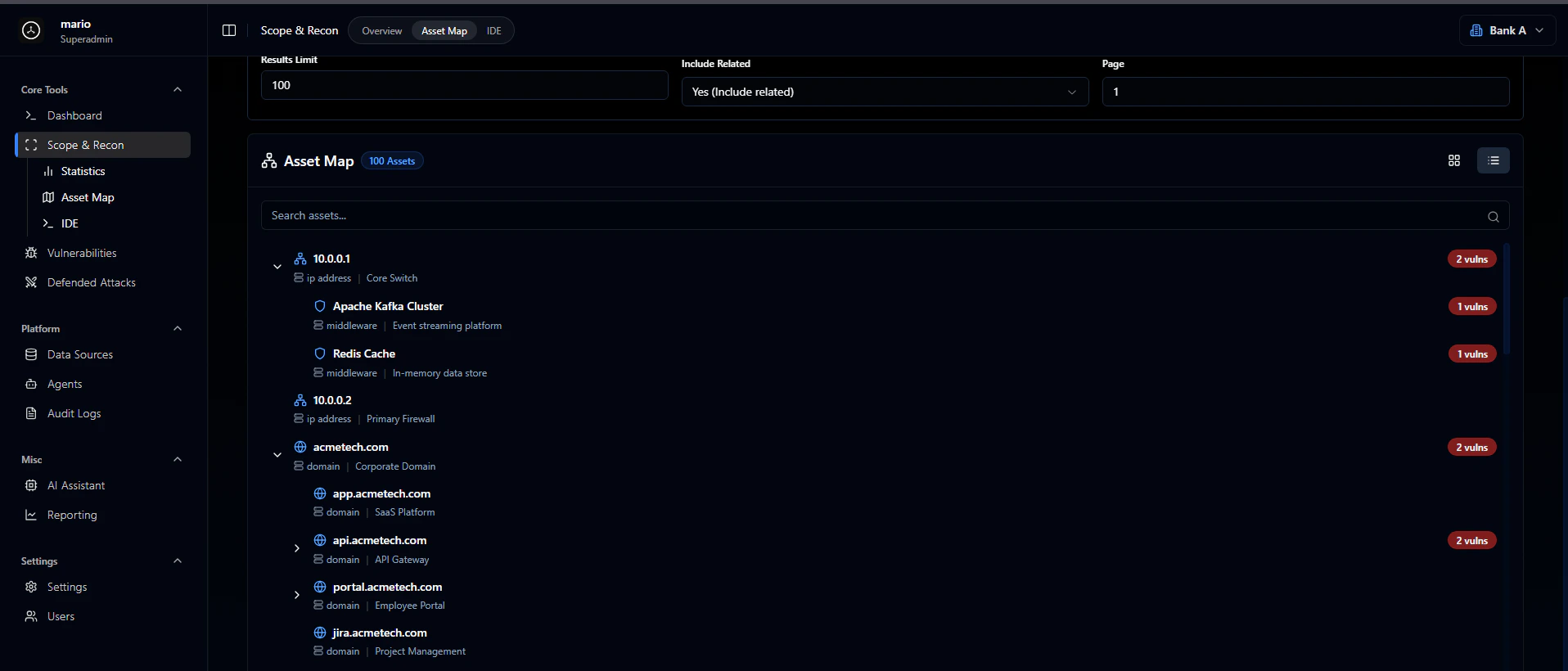Image resolution: width=1568 pixels, height=671 pixels.
Task: Click the 10.0.0.1 network node icon
Action: [x=300, y=259]
